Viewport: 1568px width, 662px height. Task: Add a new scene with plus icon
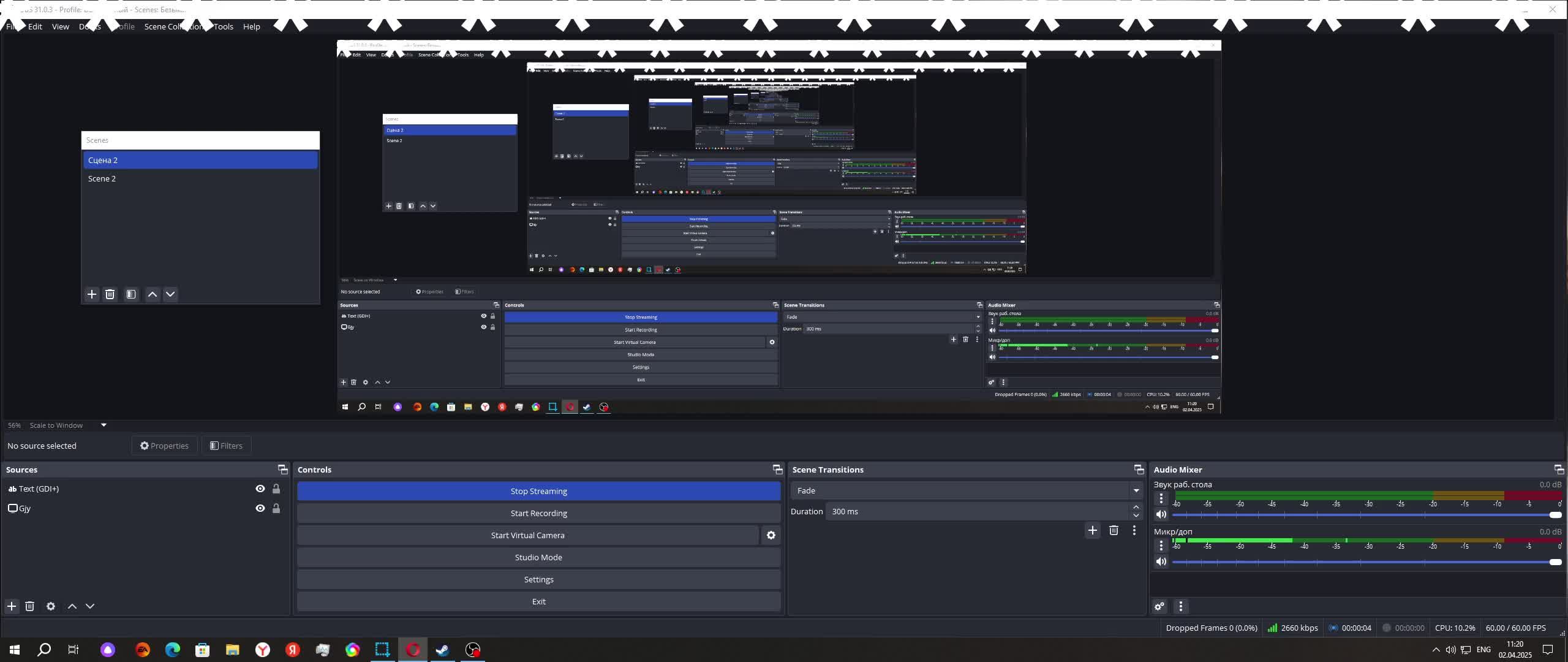[92, 294]
